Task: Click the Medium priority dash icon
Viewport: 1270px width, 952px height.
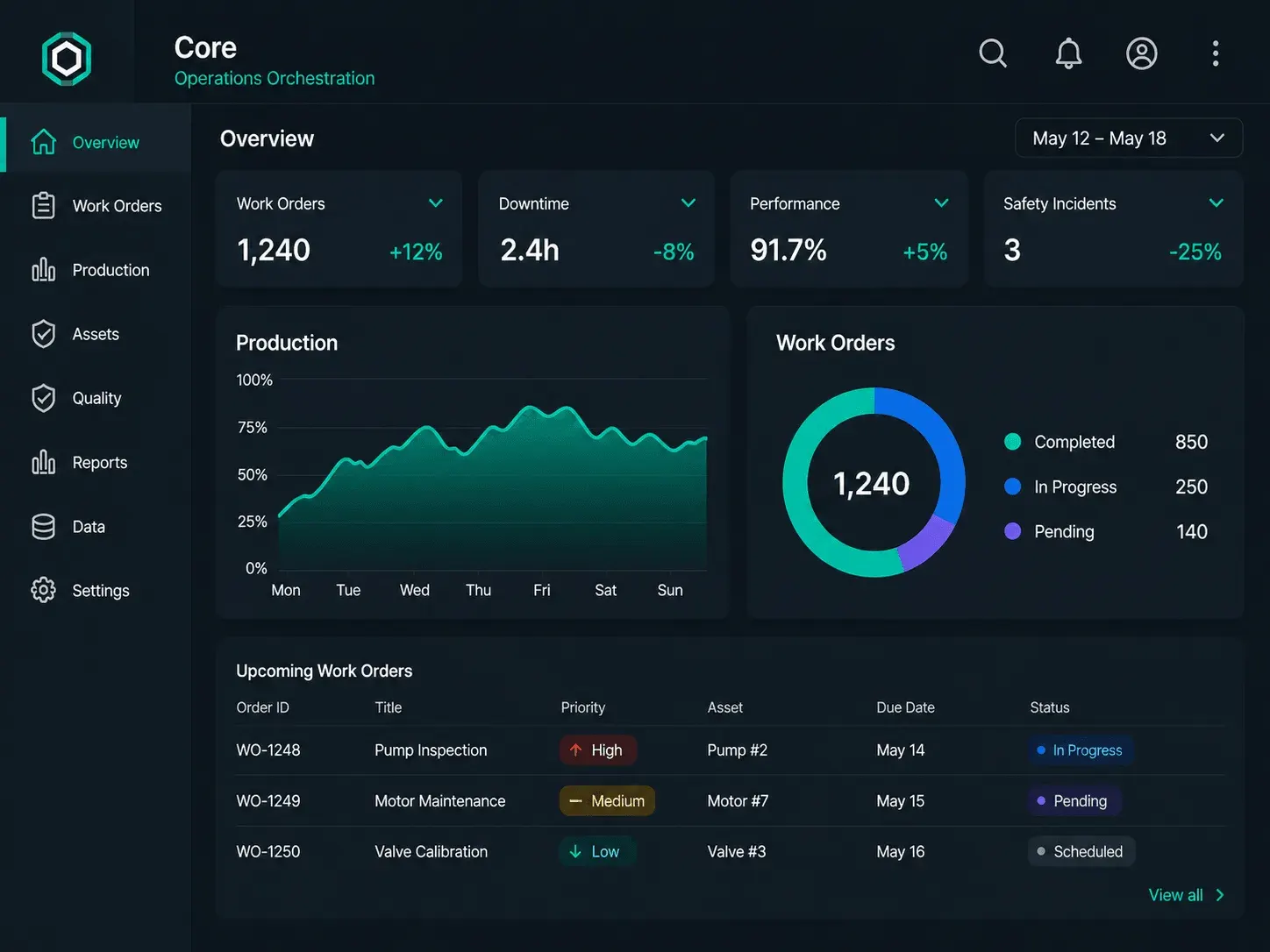Action: tap(575, 800)
